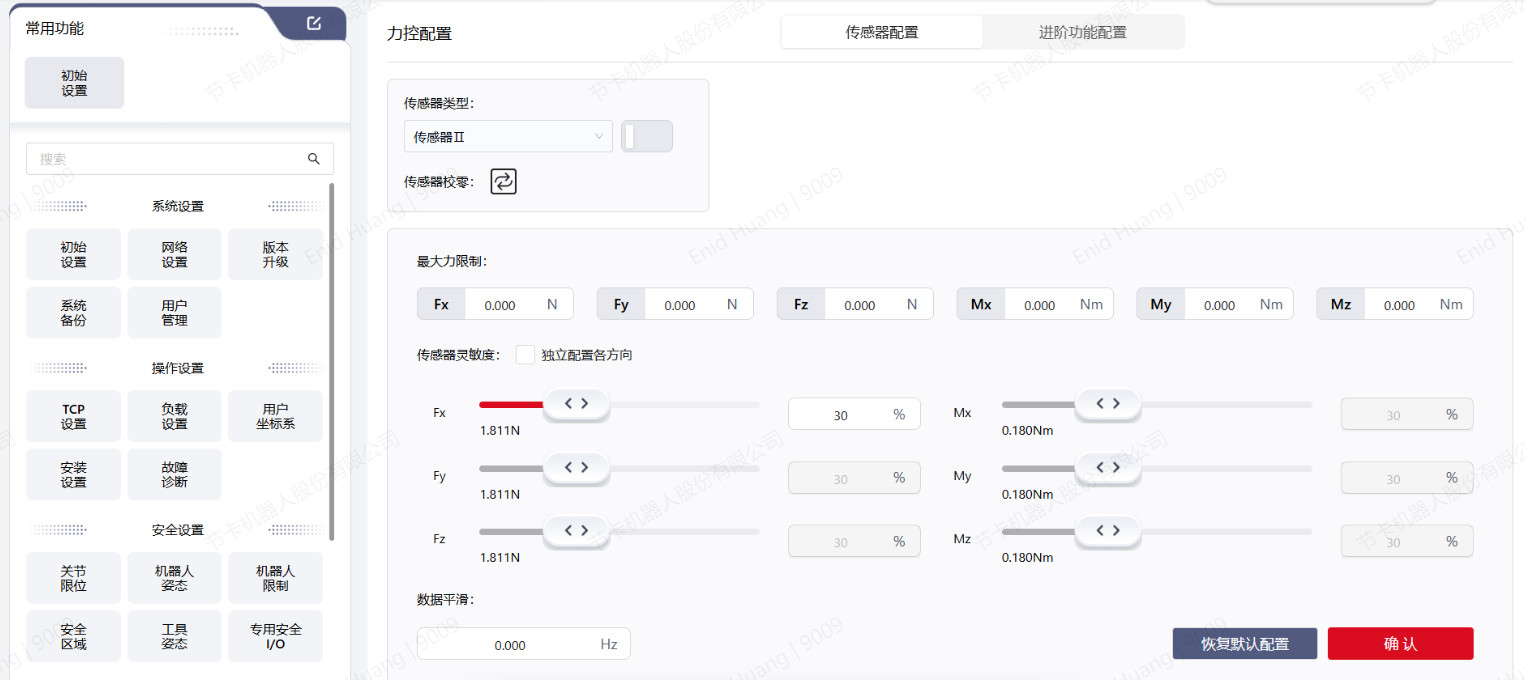Click the search magnifier icon

(x=314, y=159)
